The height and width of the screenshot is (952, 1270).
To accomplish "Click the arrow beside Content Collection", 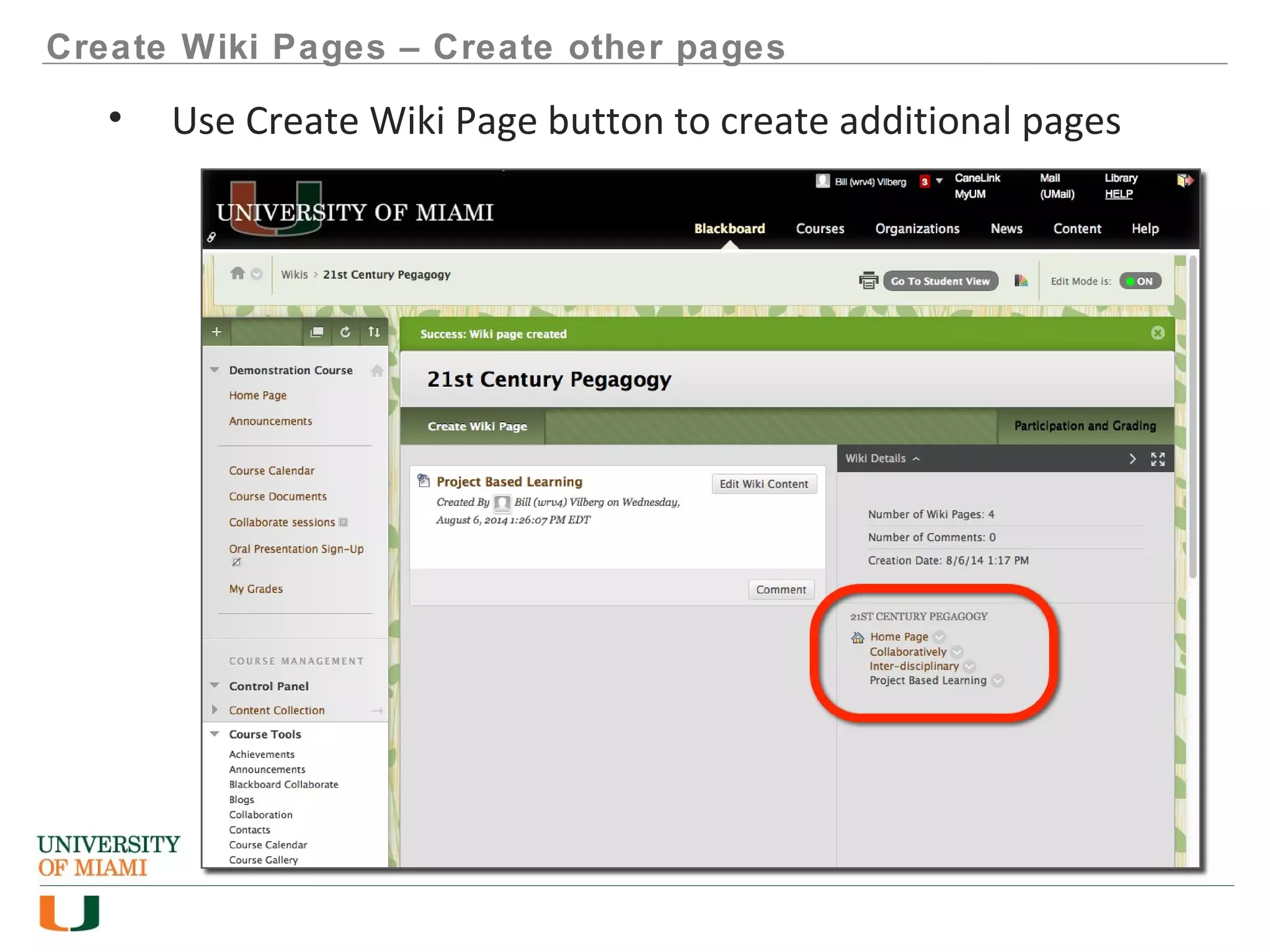I will click(x=376, y=711).
